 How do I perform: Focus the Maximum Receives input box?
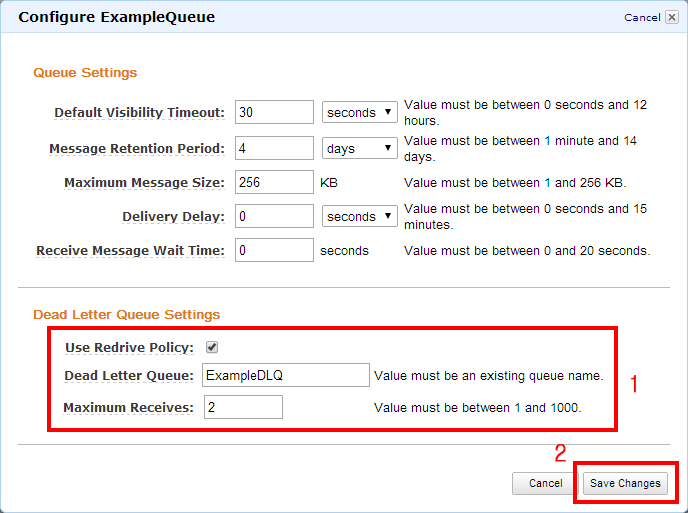click(x=243, y=407)
